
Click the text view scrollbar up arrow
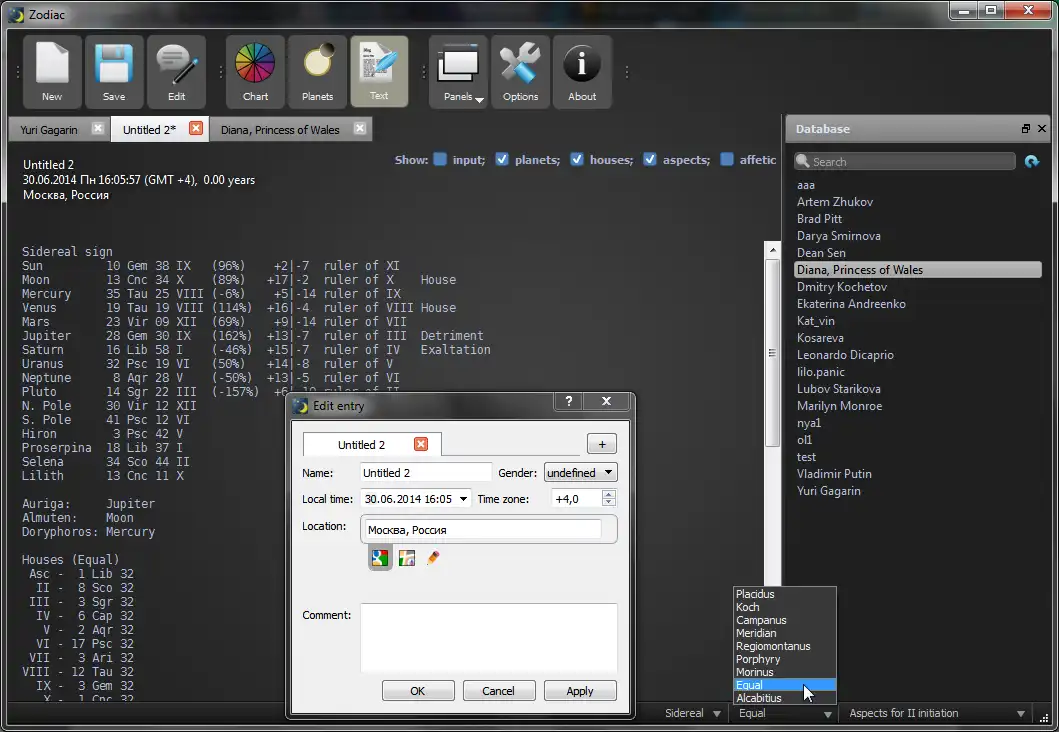(x=773, y=250)
